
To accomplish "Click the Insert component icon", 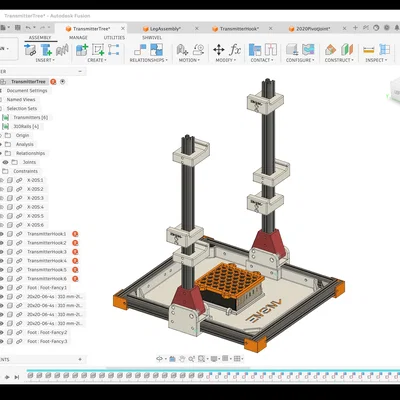I will [x=30, y=50].
